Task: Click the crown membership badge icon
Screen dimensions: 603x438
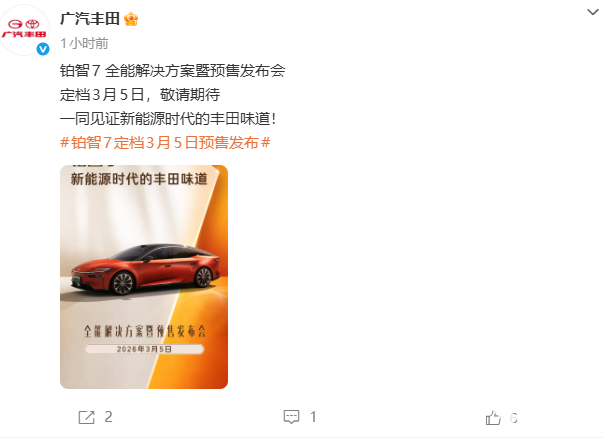Action: [x=131, y=19]
